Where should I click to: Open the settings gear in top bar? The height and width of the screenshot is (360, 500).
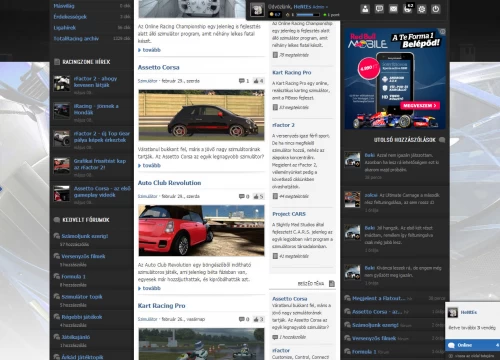click(422, 9)
